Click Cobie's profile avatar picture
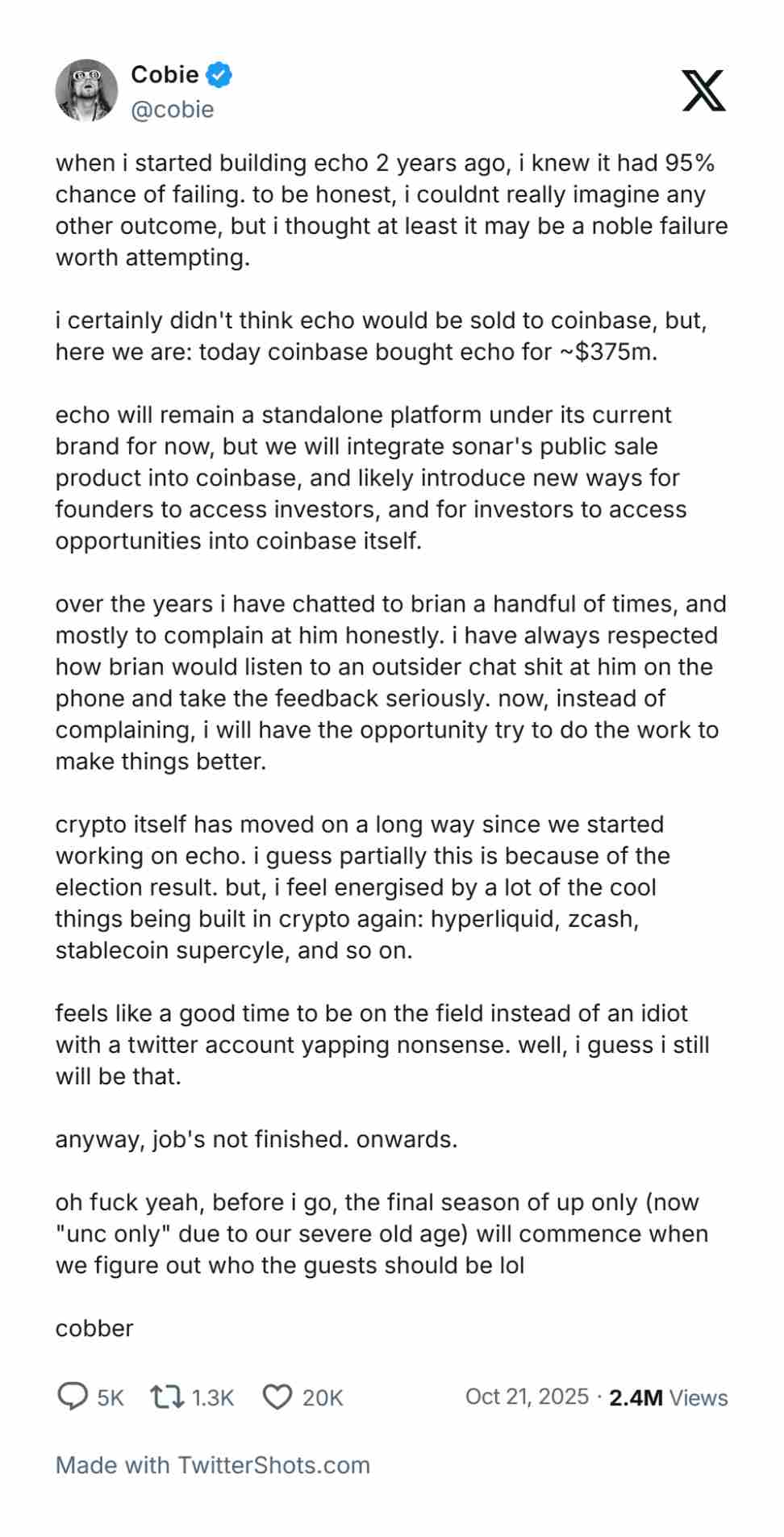This screenshot has width=784, height=1537. [x=86, y=90]
